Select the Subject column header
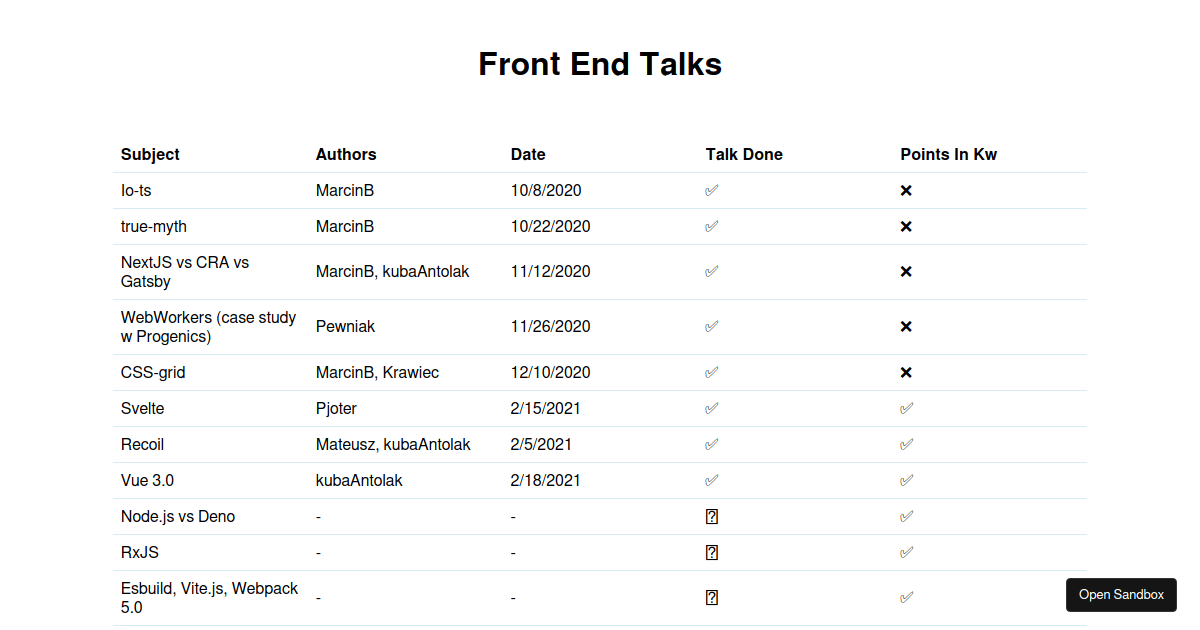 [150, 154]
